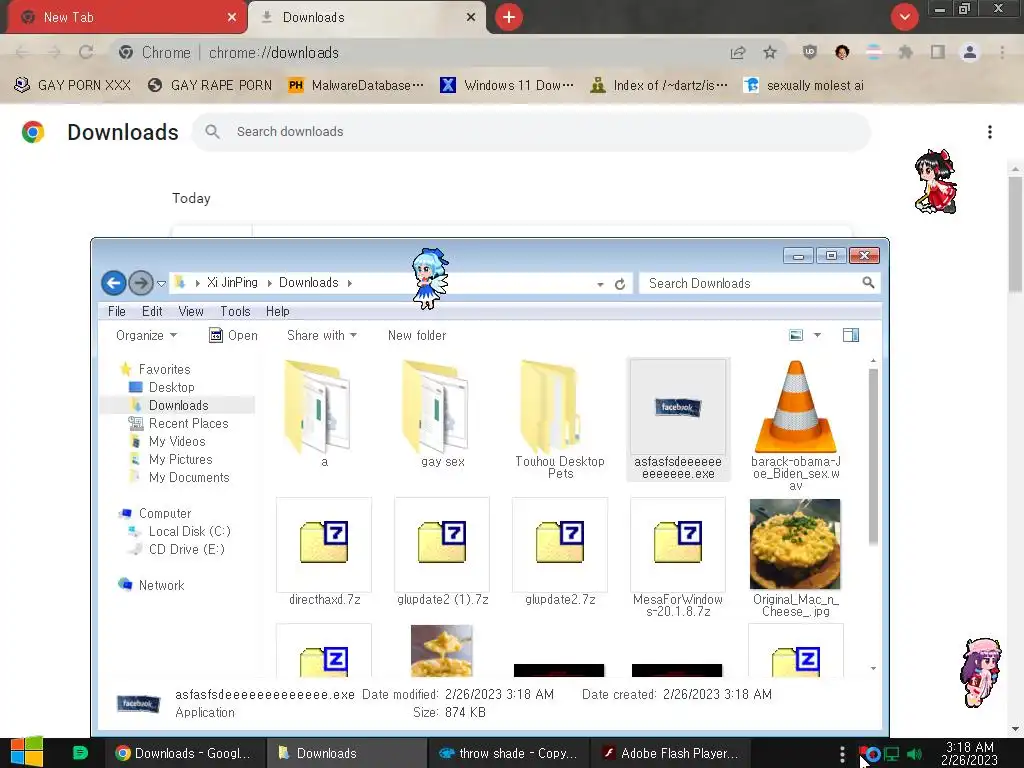Viewport: 1024px width, 768px height.
Task: Select the Touhou Desktop Pets folder
Action: (560, 419)
